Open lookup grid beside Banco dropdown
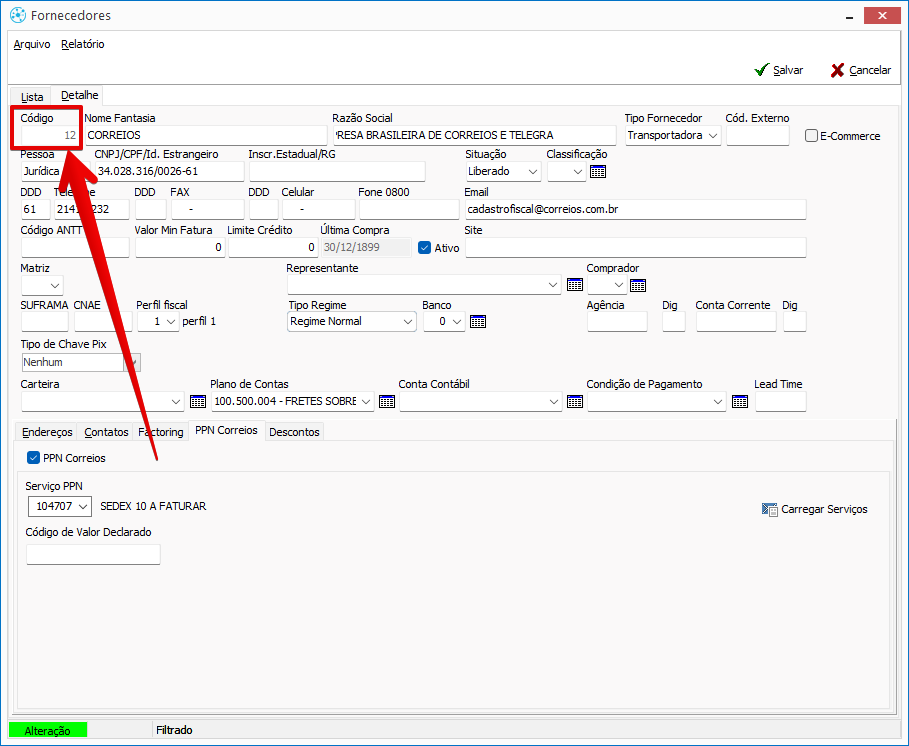Viewport: 909px width, 746px height. coord(478,322)
